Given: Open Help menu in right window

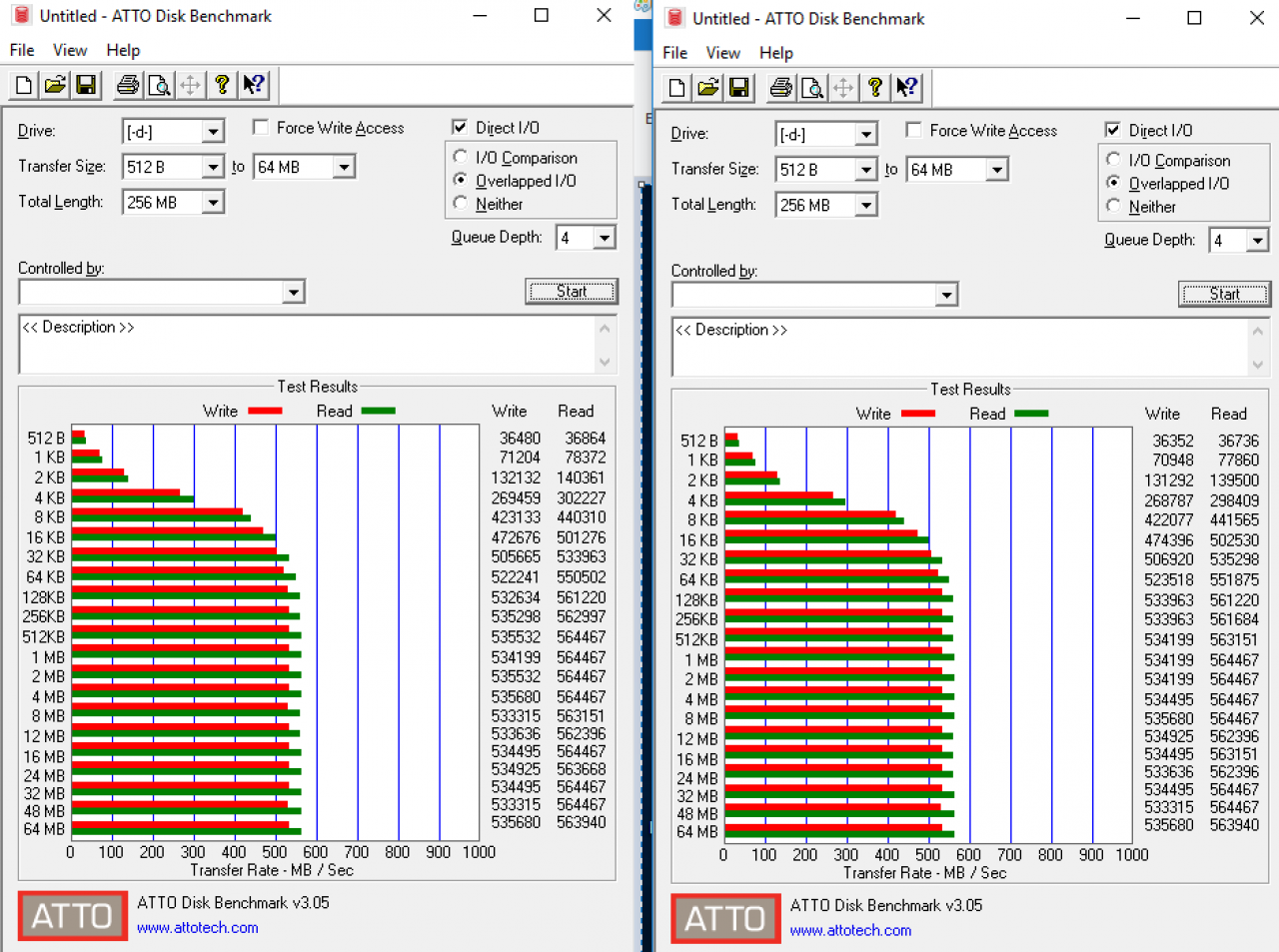Looking at the screenshot, I should (776, 53).
